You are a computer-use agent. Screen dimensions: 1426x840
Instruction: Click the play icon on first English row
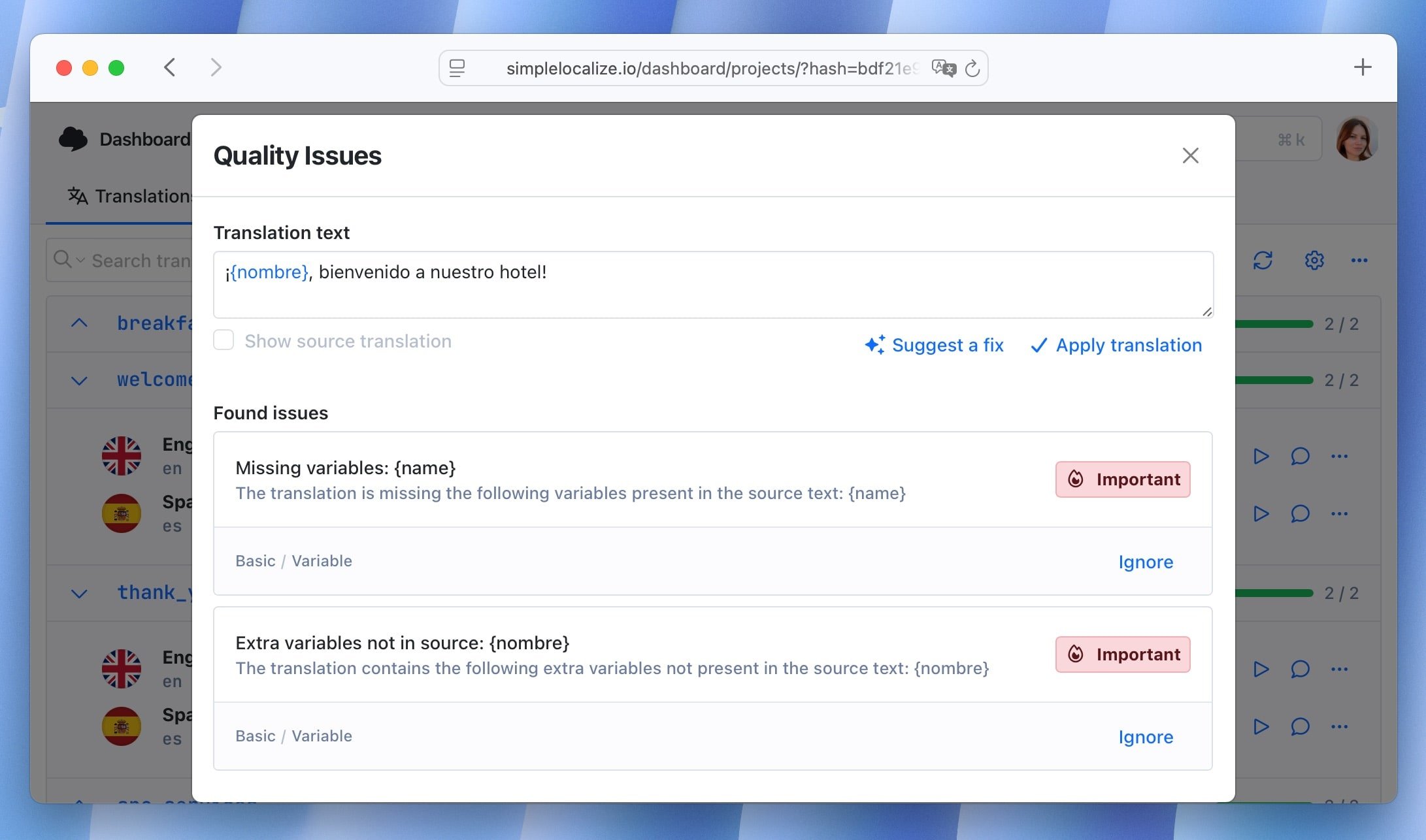tap(1261, 456)
